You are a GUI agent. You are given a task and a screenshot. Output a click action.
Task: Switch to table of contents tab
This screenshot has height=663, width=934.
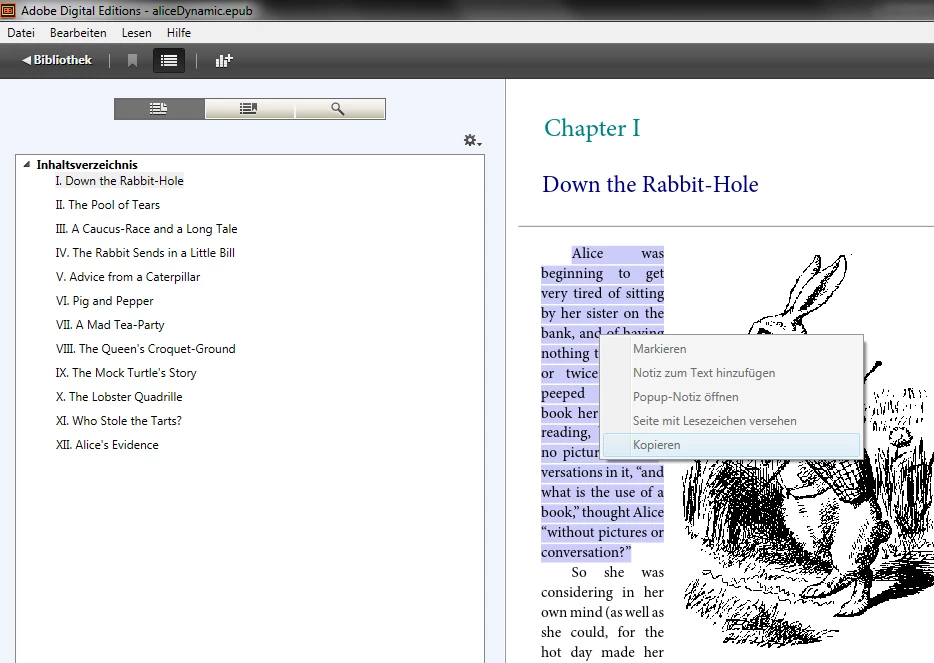(x=159, y=109)
